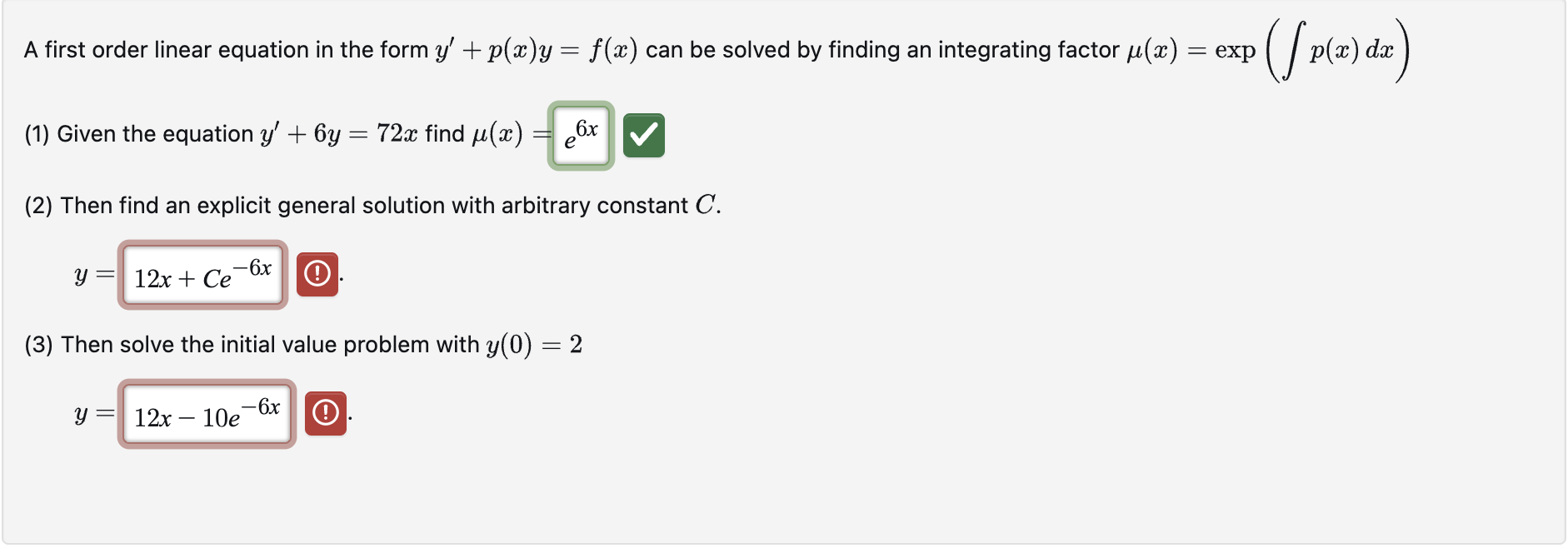Click the red-bordered general solution answer box
The image size is (1568, 553).
tap(202, 275)
